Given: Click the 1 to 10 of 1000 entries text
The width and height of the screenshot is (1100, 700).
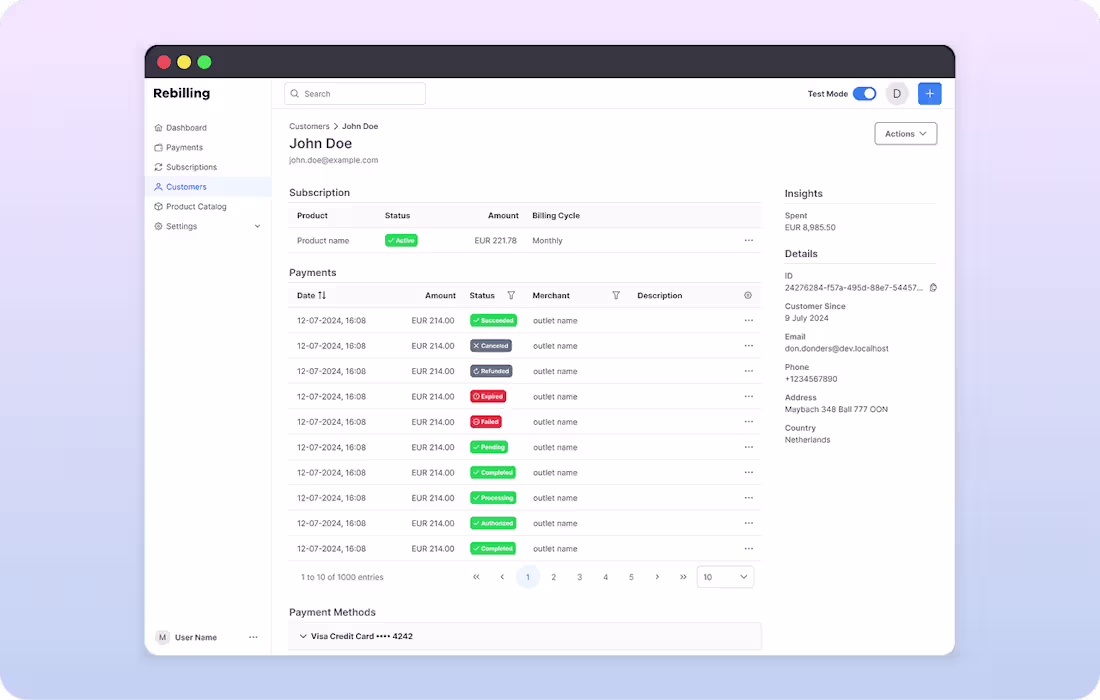Looking at the screenshot, I should coord(342,577).
